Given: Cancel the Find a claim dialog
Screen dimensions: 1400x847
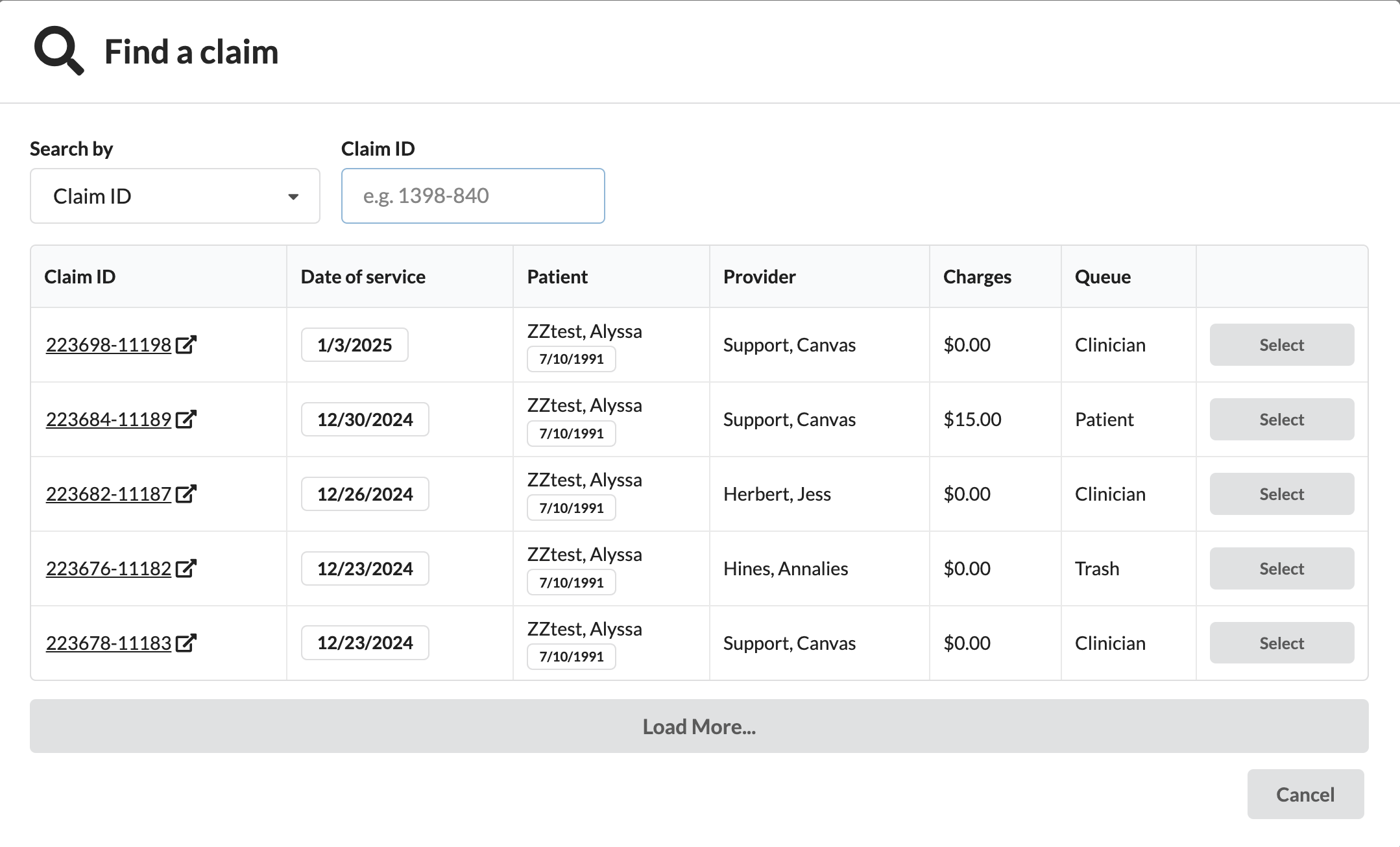Looking at the screenshot, I should [1305, 794].
